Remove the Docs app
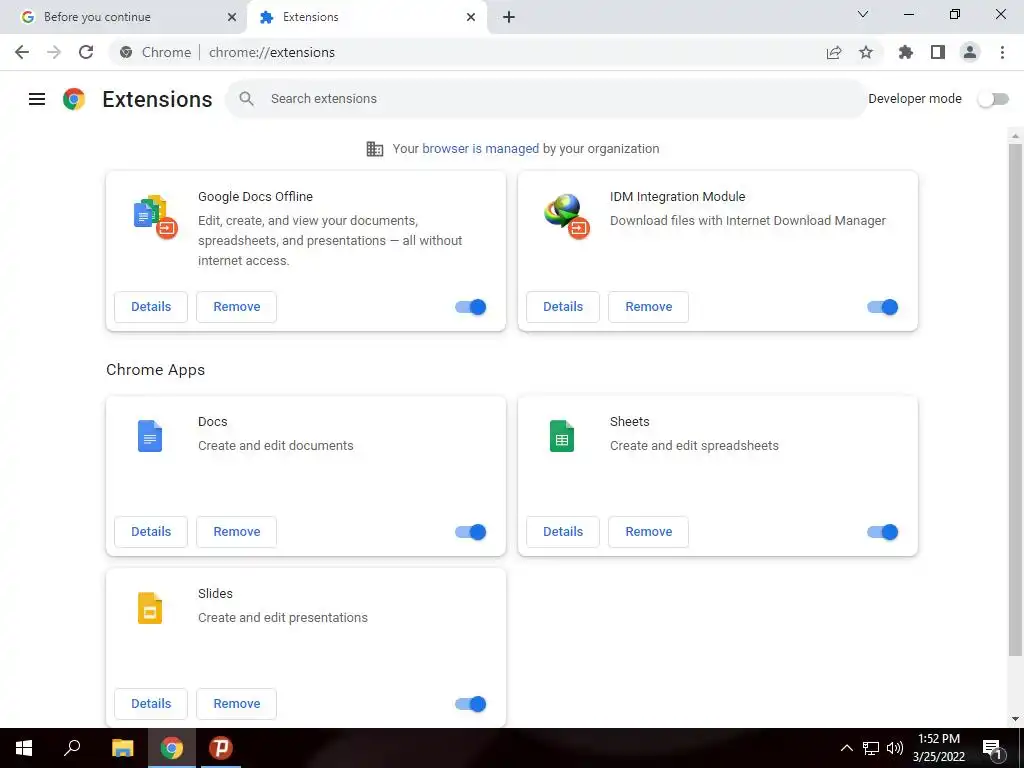The height and width of the screenshot is (768, 1024). [236, 532]
